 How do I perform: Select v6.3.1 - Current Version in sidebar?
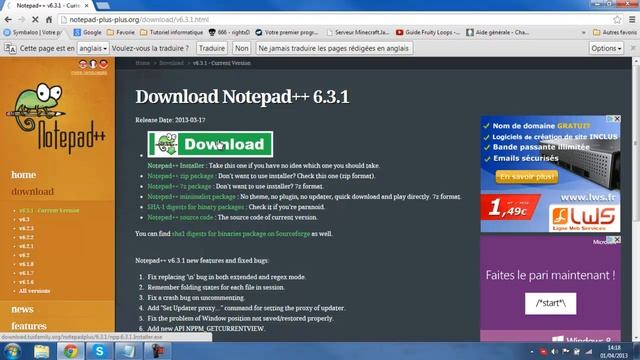(x=49, y=210)
